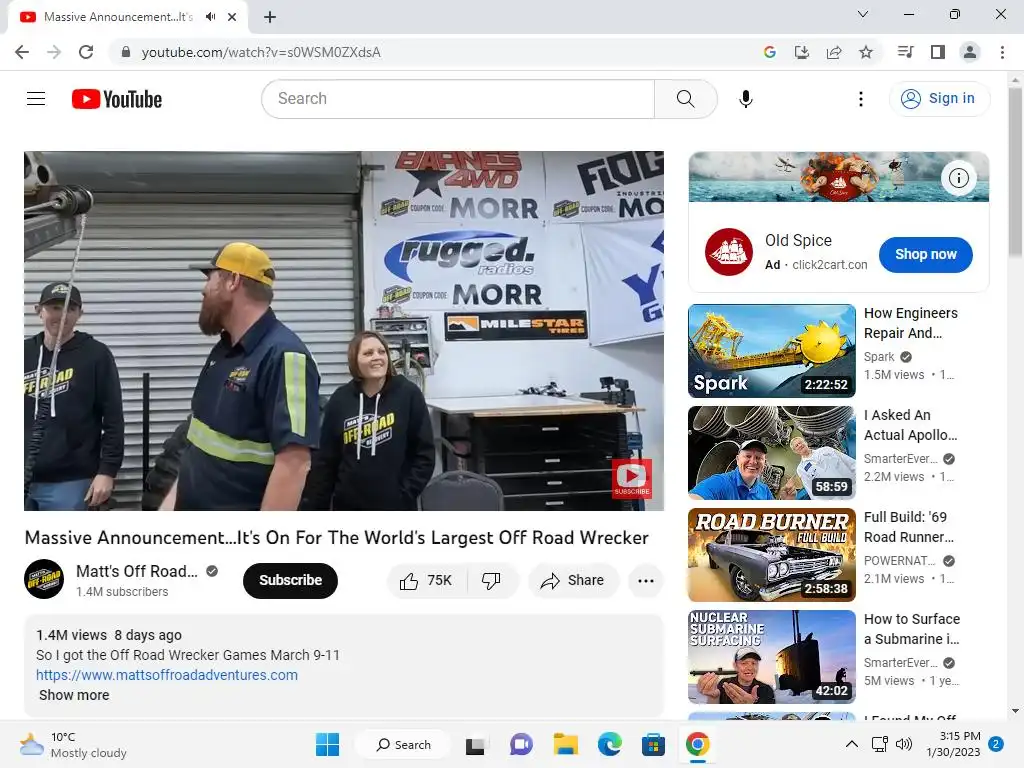The height and width of the screenshot is (768, 1024).
Task: Open Matt's Off Road channel avatar
Action: pos(44,579)
